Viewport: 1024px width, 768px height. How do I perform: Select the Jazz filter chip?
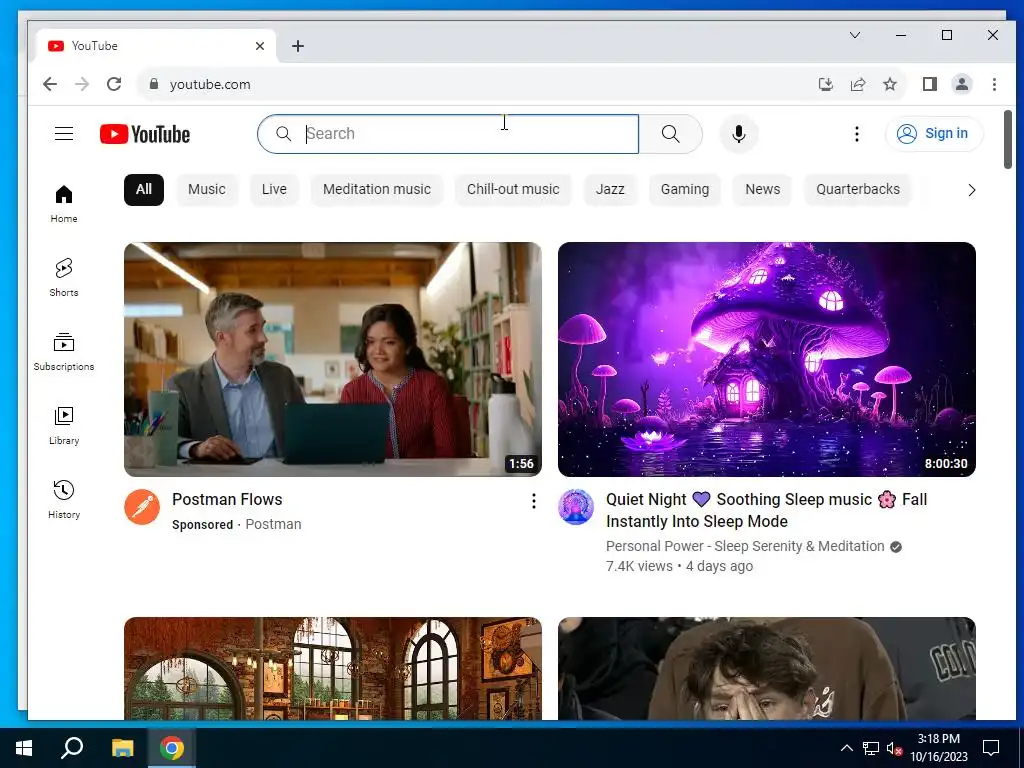click(x=610, y=190)
